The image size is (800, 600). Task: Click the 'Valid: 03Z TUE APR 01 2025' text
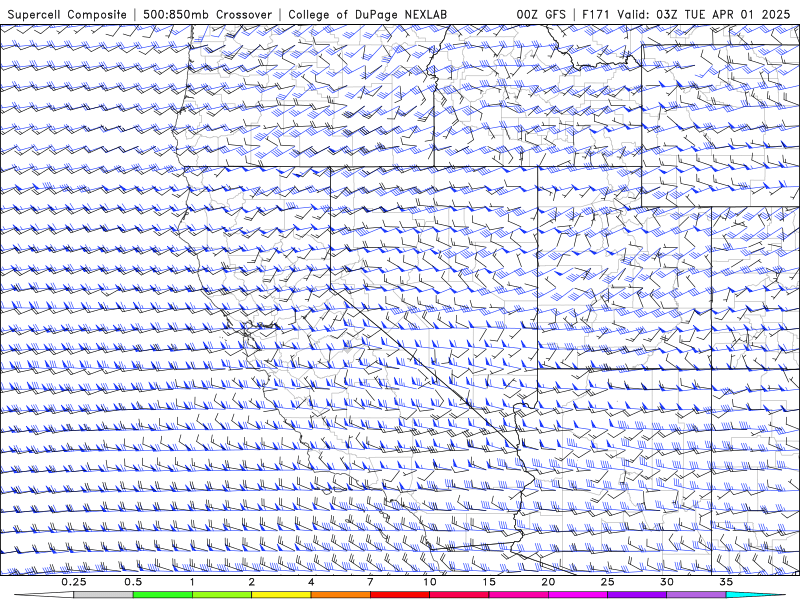click(x=704, y=14)
